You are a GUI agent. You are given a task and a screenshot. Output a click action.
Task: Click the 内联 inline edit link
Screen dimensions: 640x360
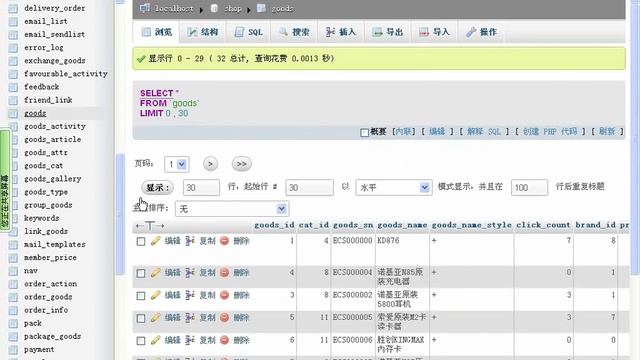click(404, 131)
